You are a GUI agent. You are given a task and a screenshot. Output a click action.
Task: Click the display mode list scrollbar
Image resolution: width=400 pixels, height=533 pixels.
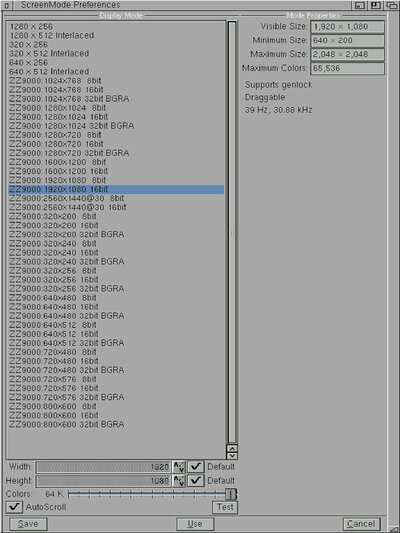pos(232,232)
